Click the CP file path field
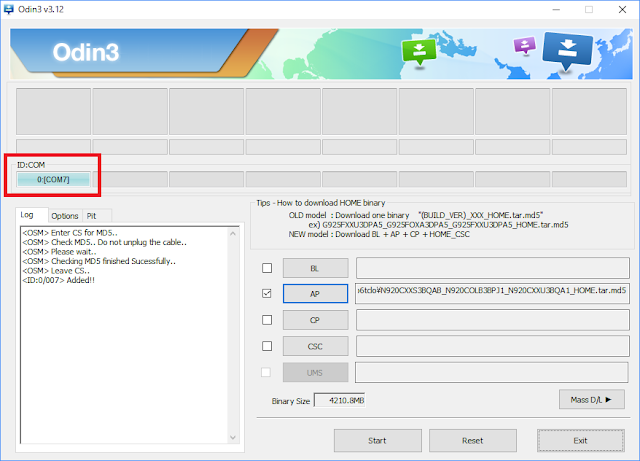This screenshot has height=461, width=640. (x=493, y=320)
